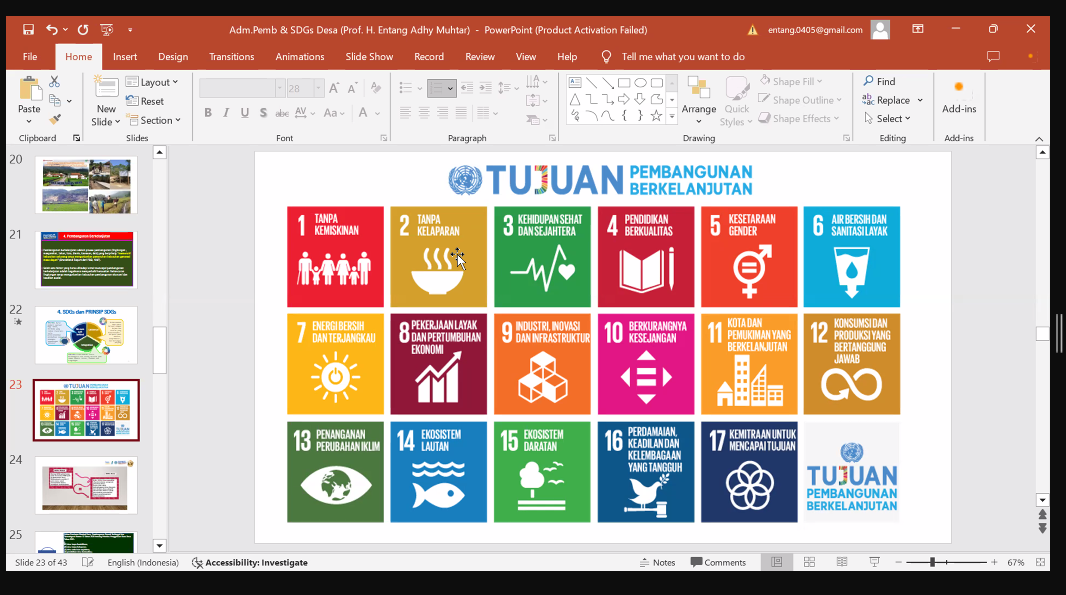Click the Format Painter brush icon

[x=55, y=119]
